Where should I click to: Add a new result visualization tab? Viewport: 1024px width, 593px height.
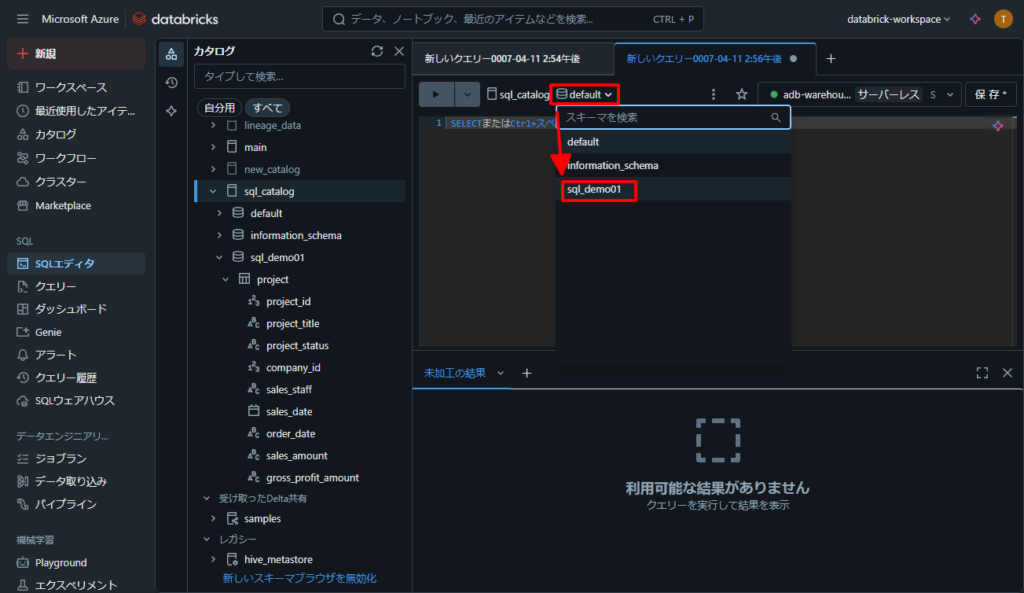tap(526, 373)
